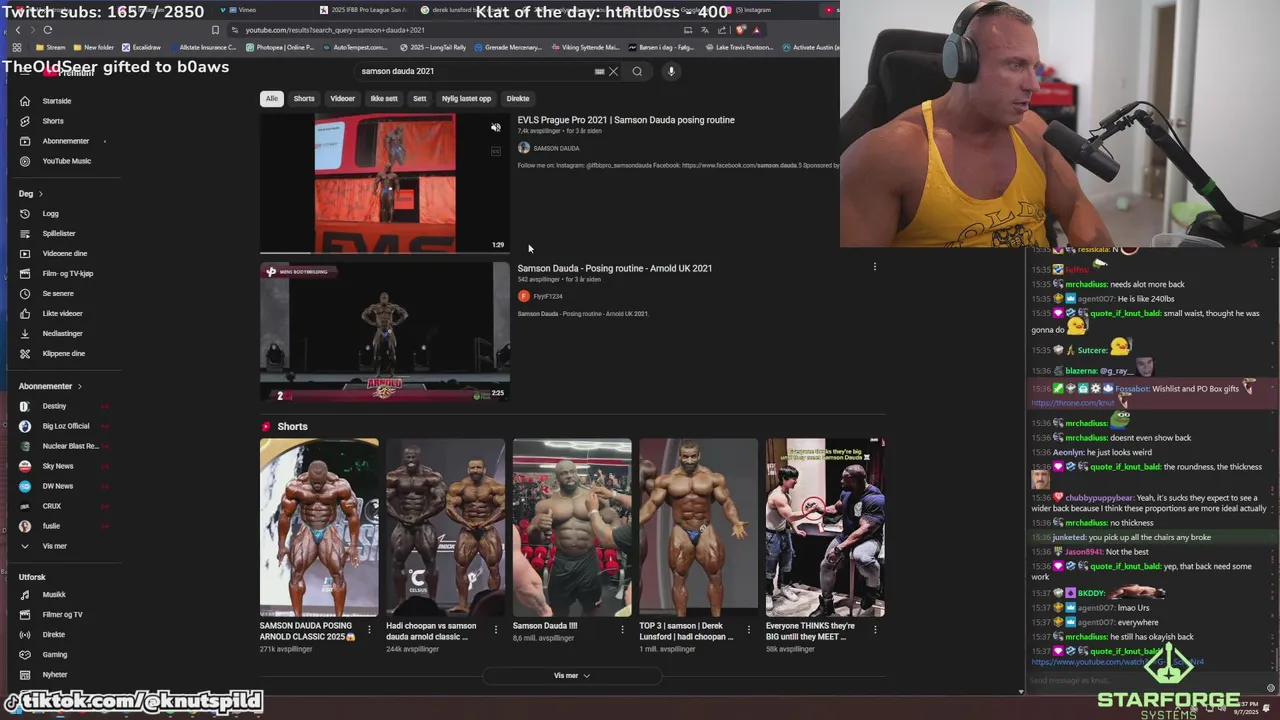
Task: Visit FlynF1234 channel link
Action: point(548,296)
